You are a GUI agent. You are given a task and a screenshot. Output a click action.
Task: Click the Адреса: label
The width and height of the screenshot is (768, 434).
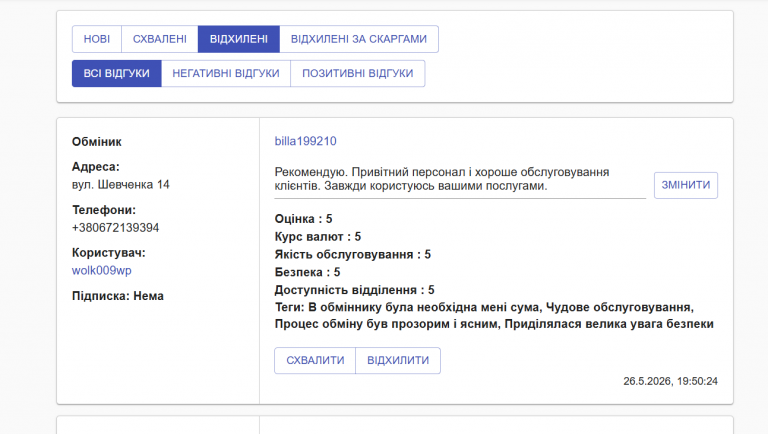click(96, 167)
